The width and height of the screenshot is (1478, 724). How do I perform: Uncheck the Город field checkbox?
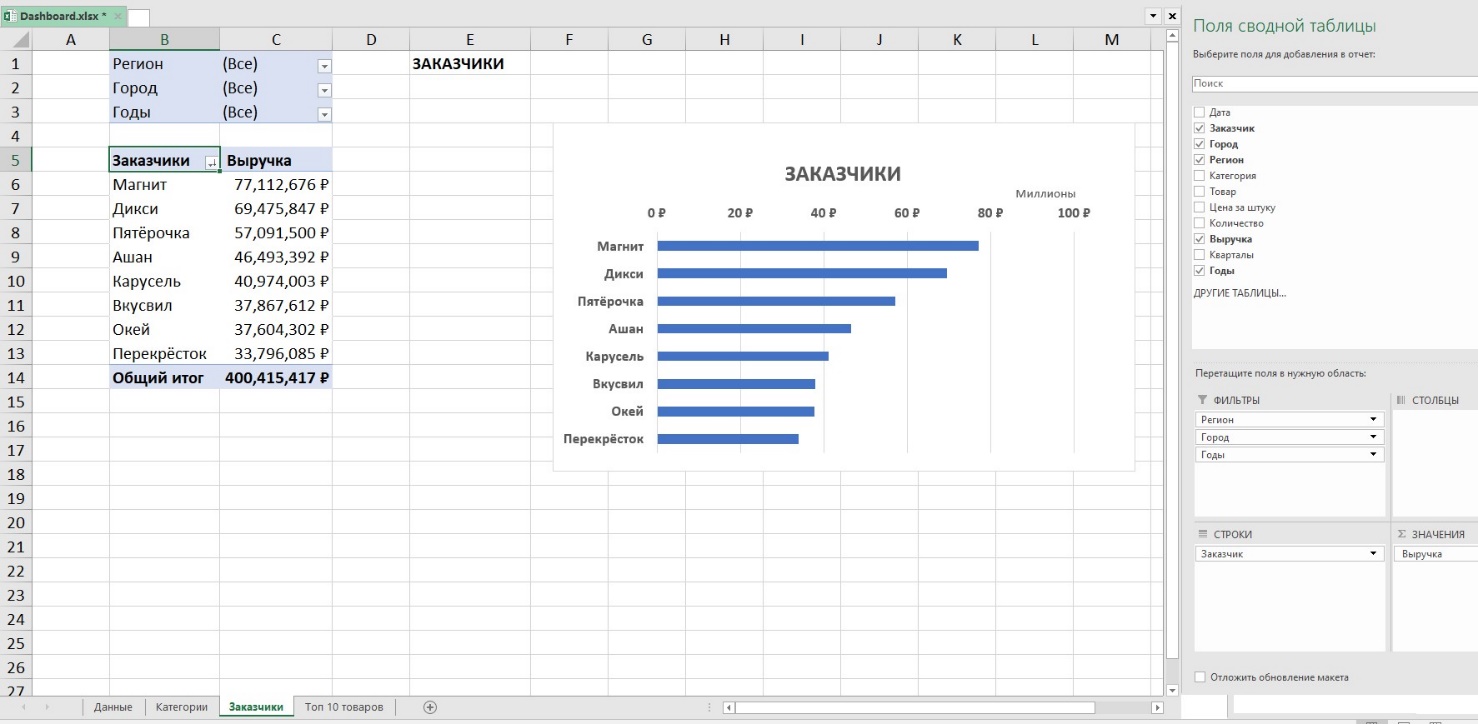[x=1200, y=144]
